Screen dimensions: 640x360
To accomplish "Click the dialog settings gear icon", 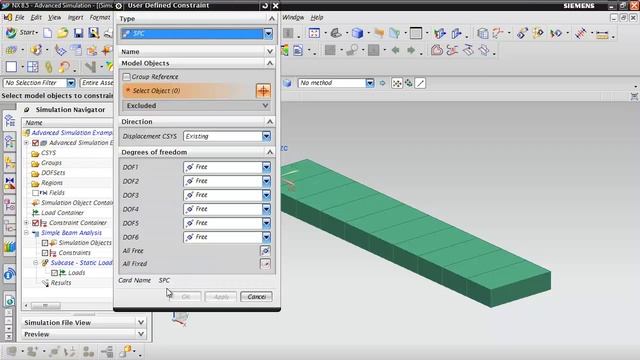I will click(119, 6).
